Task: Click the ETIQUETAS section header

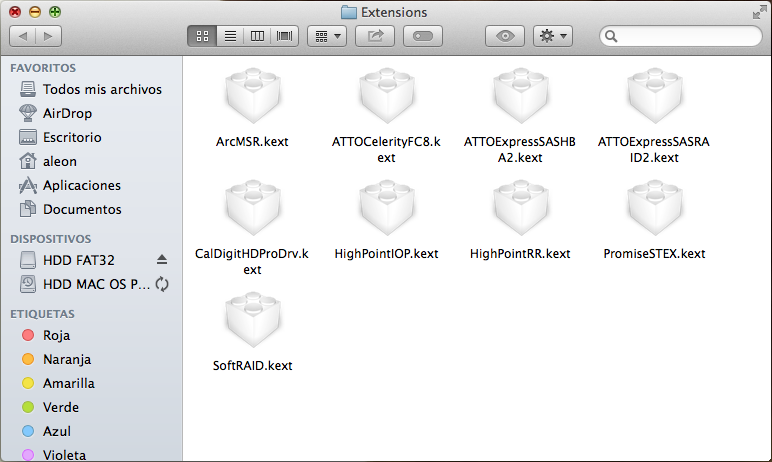Action: pyautogui.click(x=42, y=314)
